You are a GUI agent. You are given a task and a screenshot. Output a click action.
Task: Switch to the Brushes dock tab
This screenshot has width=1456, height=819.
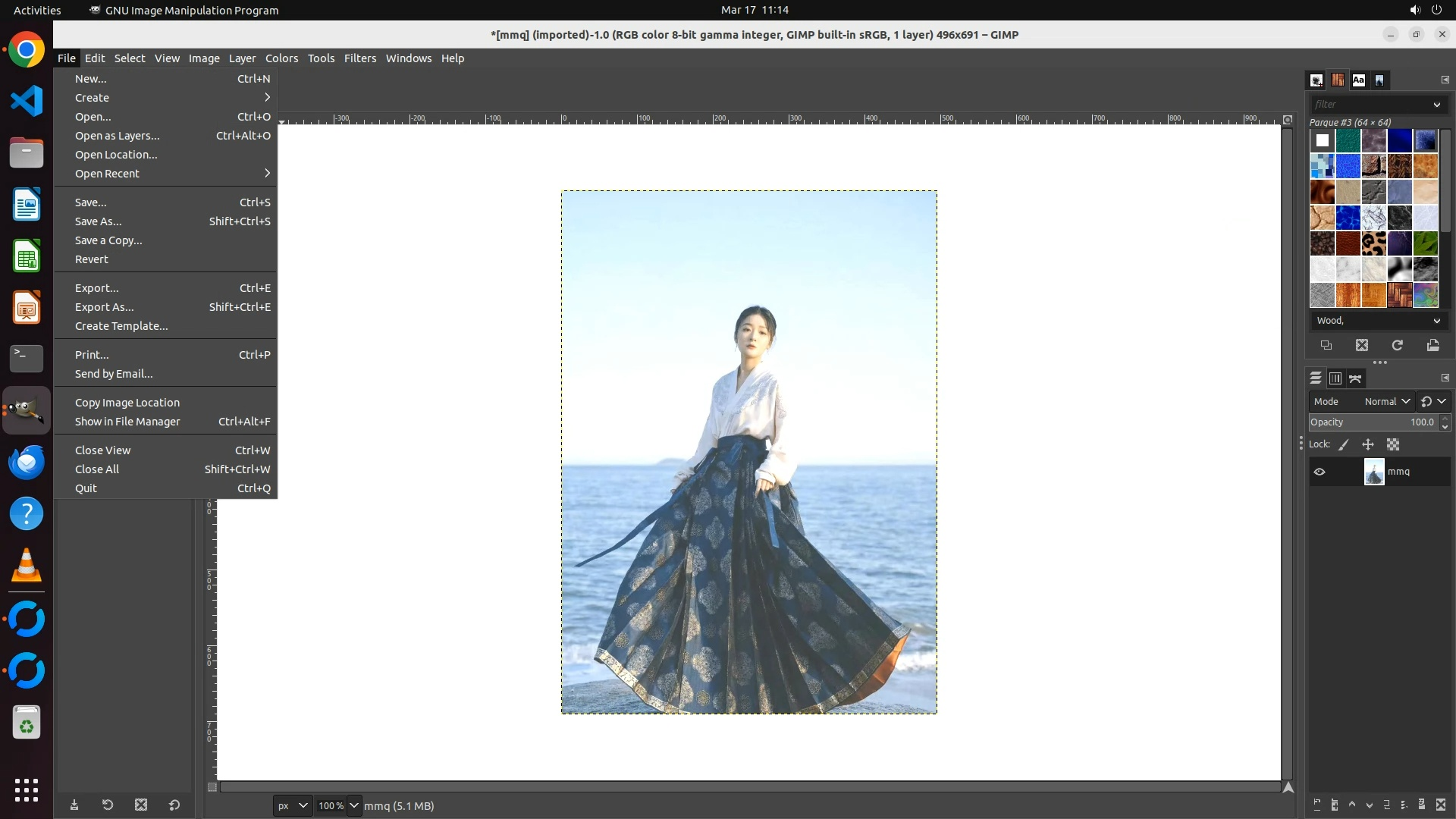[1316, 80]
